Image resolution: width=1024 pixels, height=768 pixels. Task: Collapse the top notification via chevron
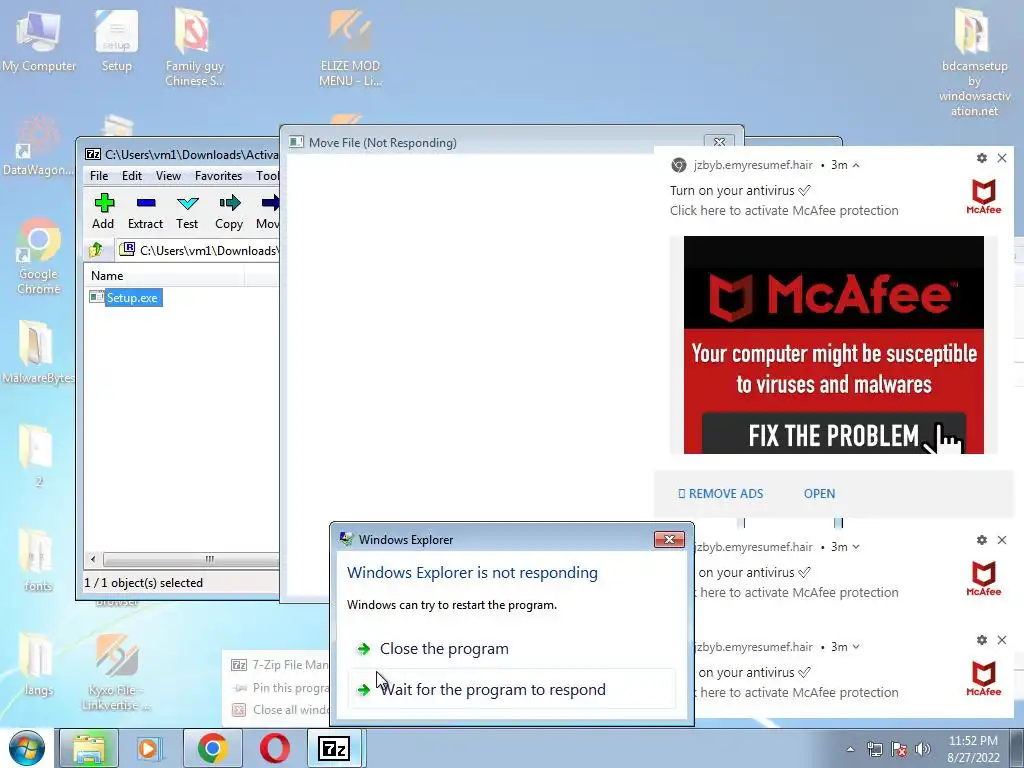856,165
